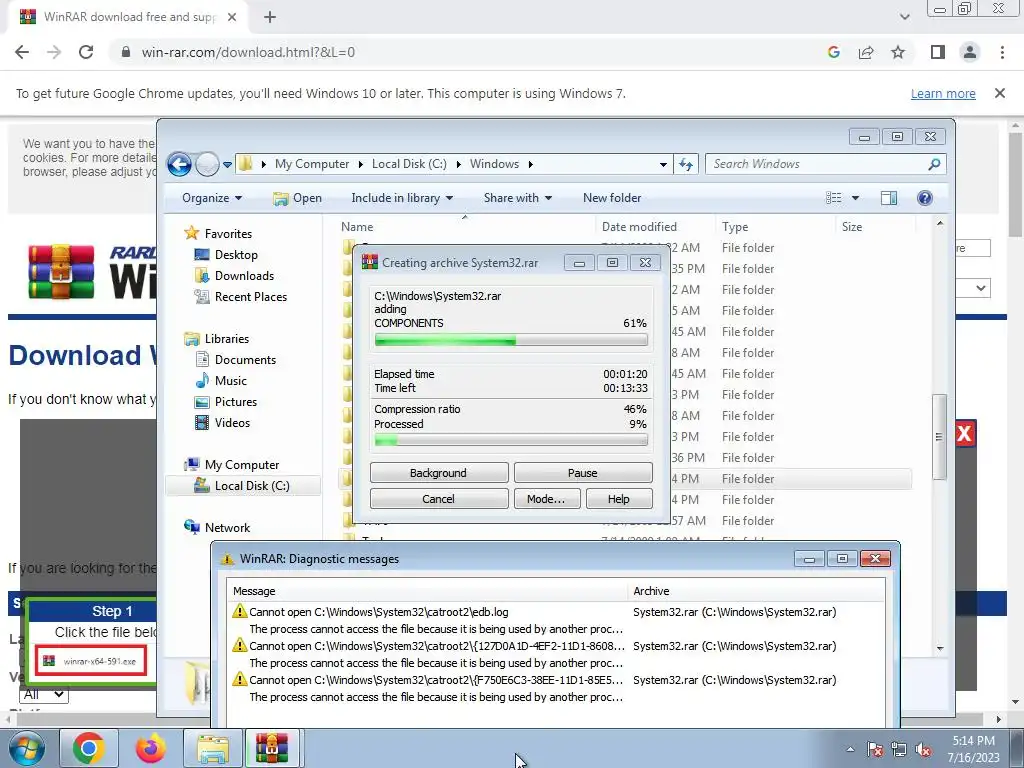1024x768 pixels.
Task: Open Explorer help icon
Action: (x=925, y=198)
